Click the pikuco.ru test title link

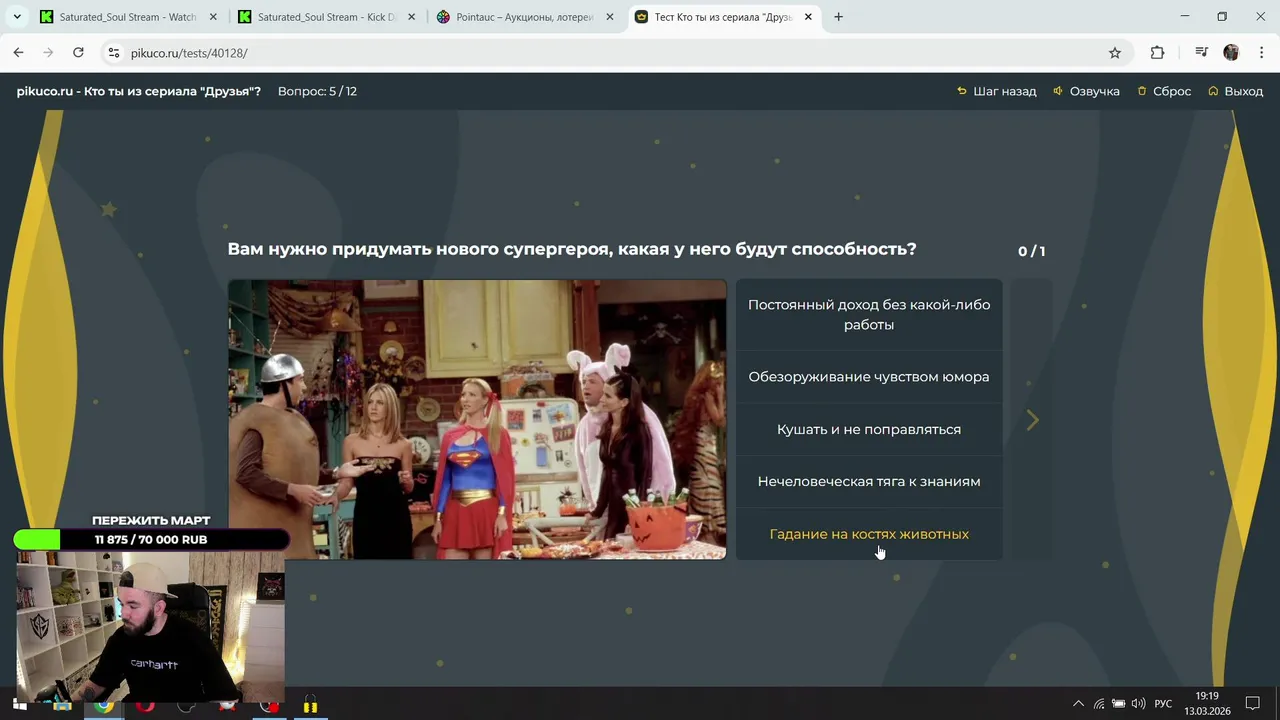tap(139, 91)
